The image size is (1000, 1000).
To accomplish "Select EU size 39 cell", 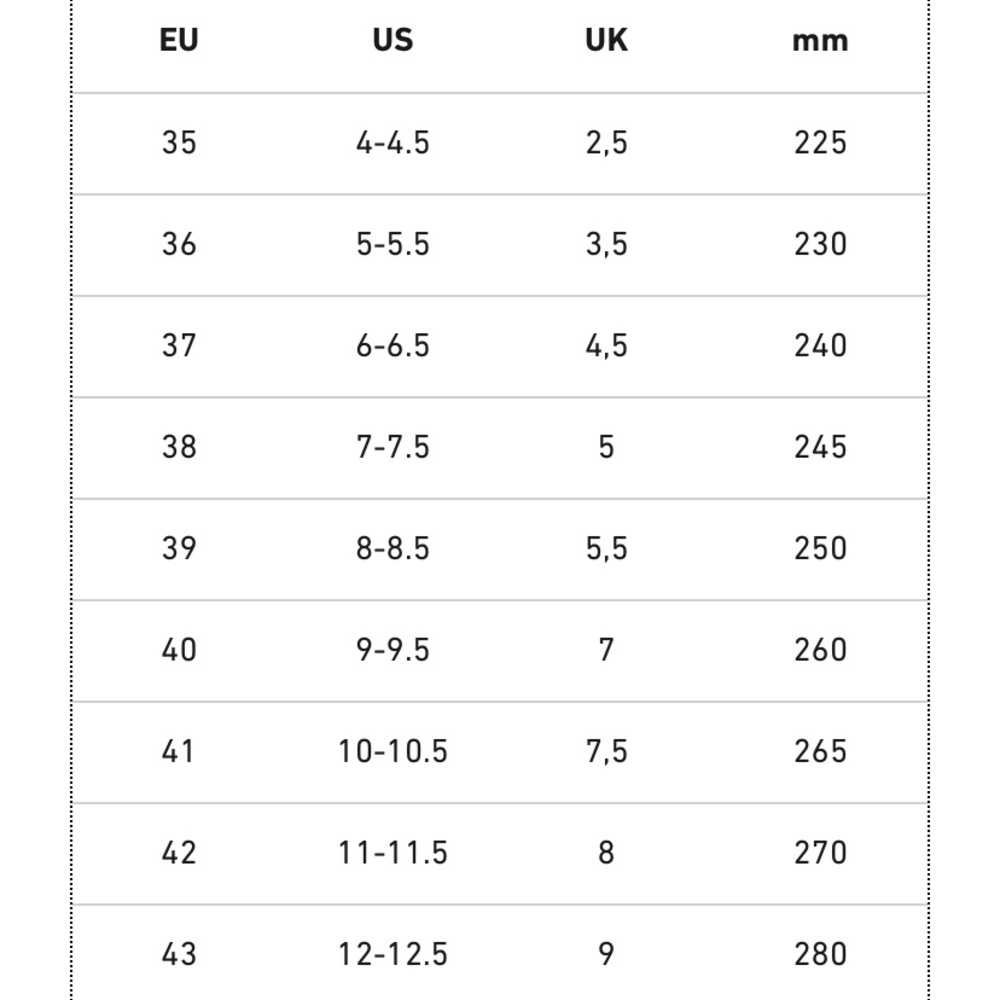I will coord(179,548).
